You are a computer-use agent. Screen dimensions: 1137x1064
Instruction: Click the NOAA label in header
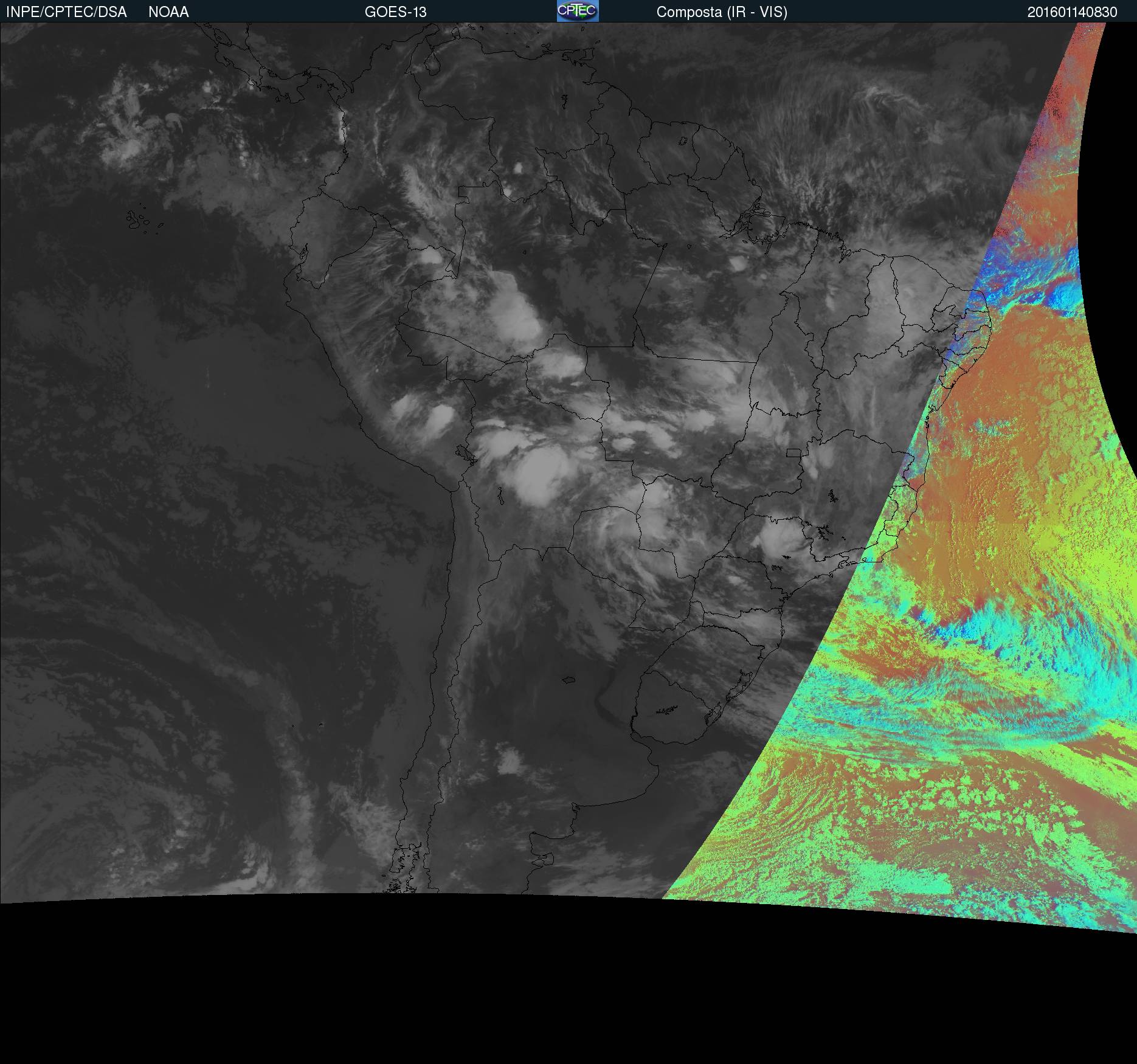[168, 12]
